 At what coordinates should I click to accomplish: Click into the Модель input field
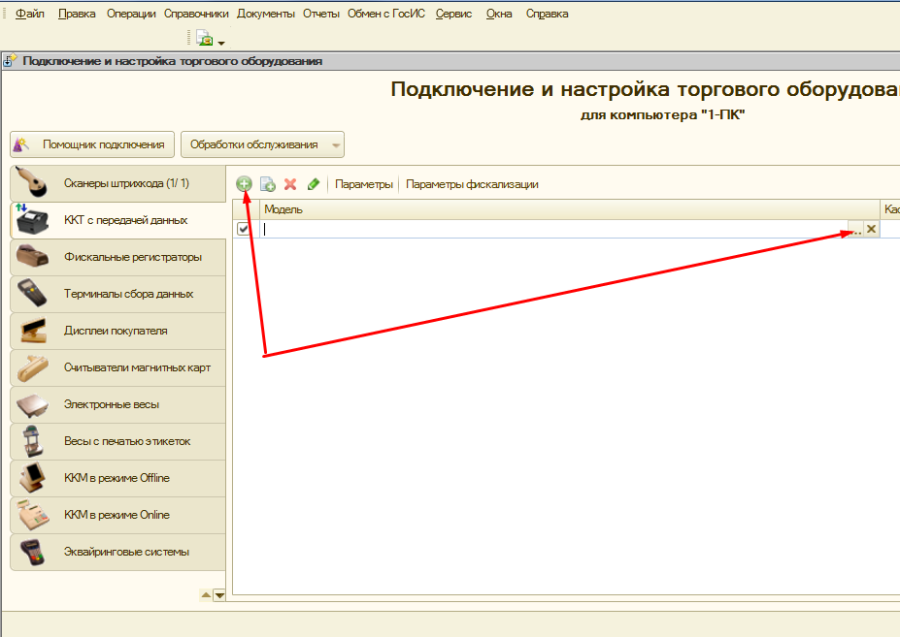click(550, 229)
